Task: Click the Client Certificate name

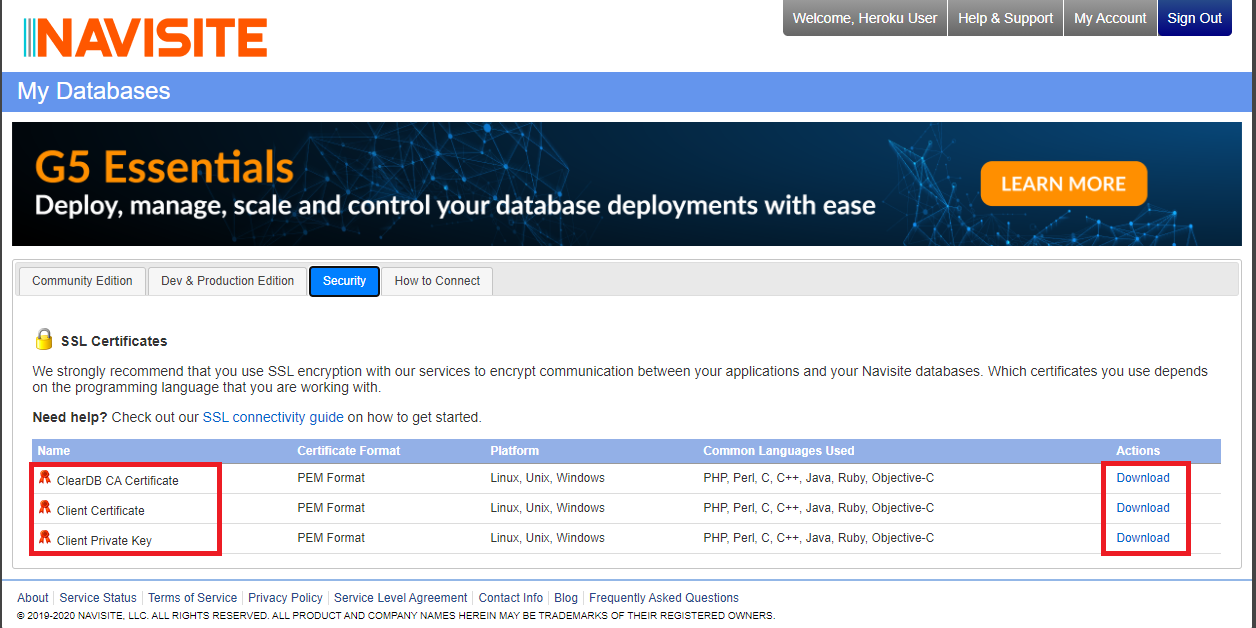Action: tap(100, 511)
